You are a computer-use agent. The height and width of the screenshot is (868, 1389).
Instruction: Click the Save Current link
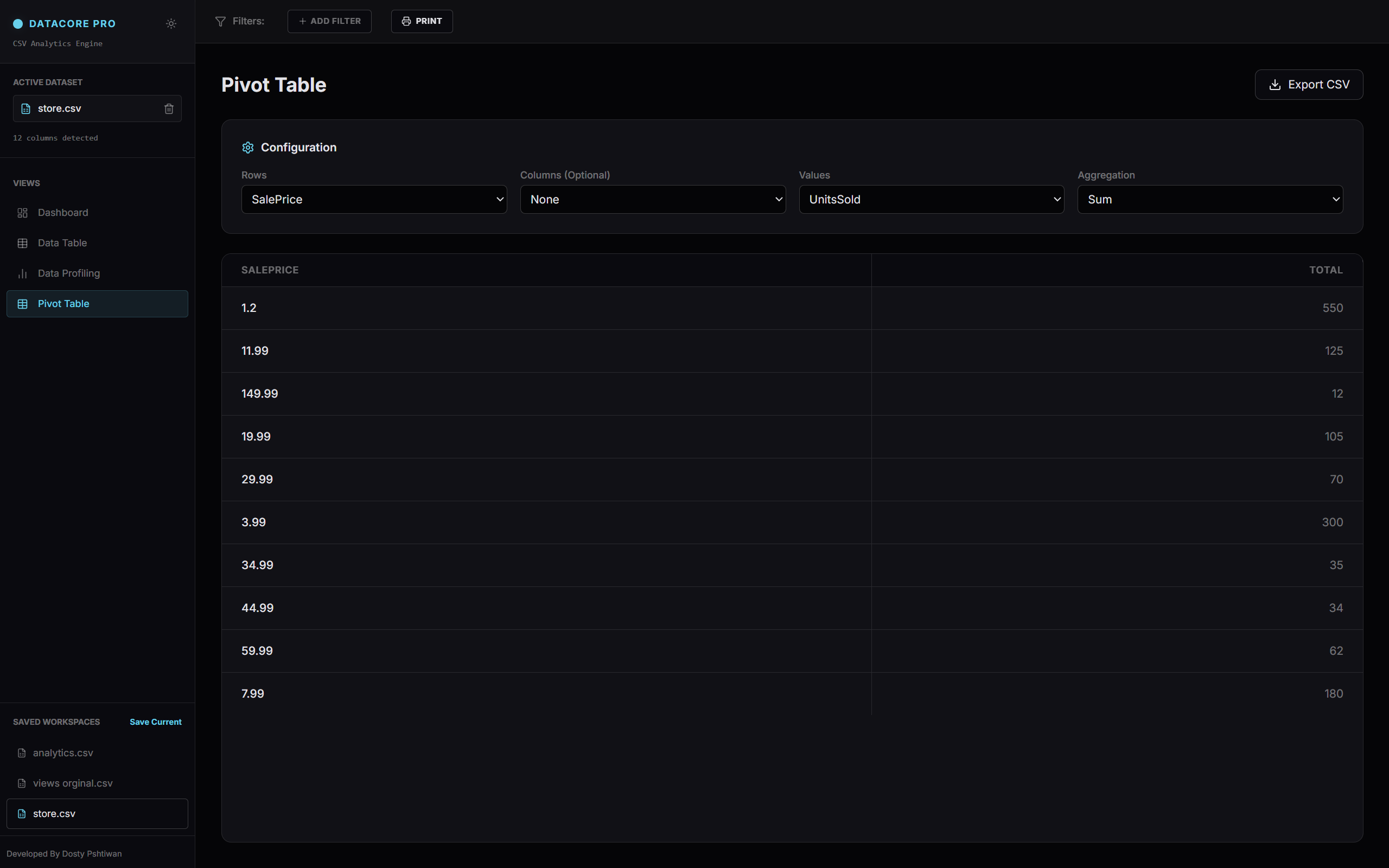pos(156,722)
